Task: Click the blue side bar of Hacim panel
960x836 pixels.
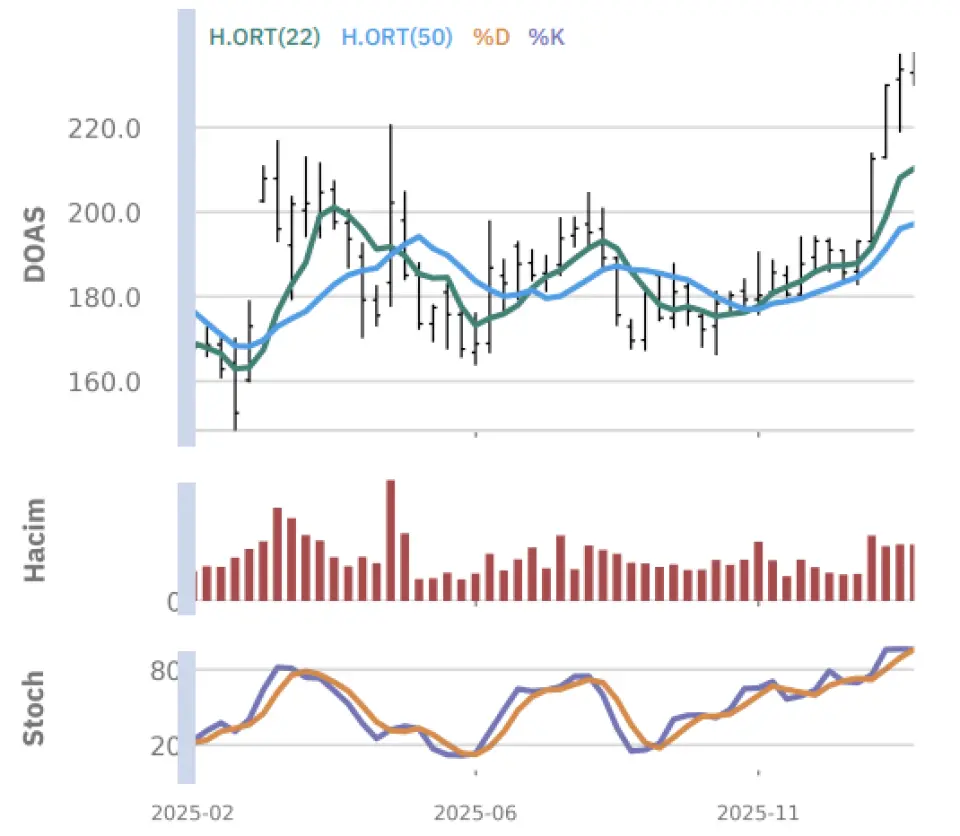Action: (x=186, y=543)
